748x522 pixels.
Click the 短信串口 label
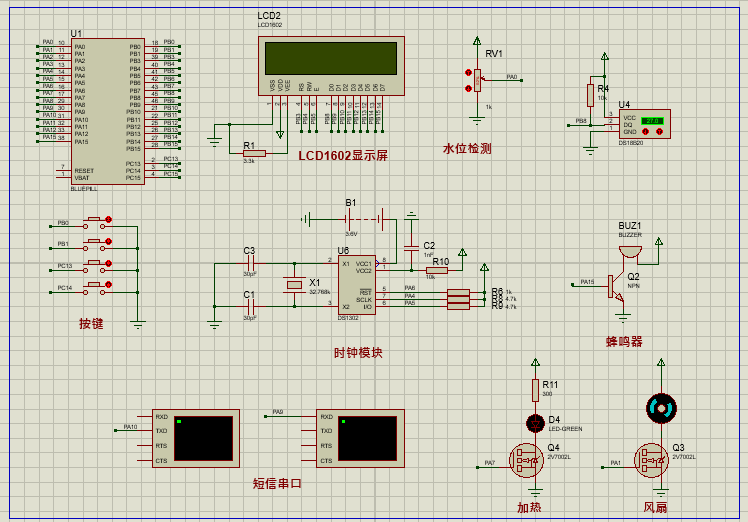(x=277, y=484)
